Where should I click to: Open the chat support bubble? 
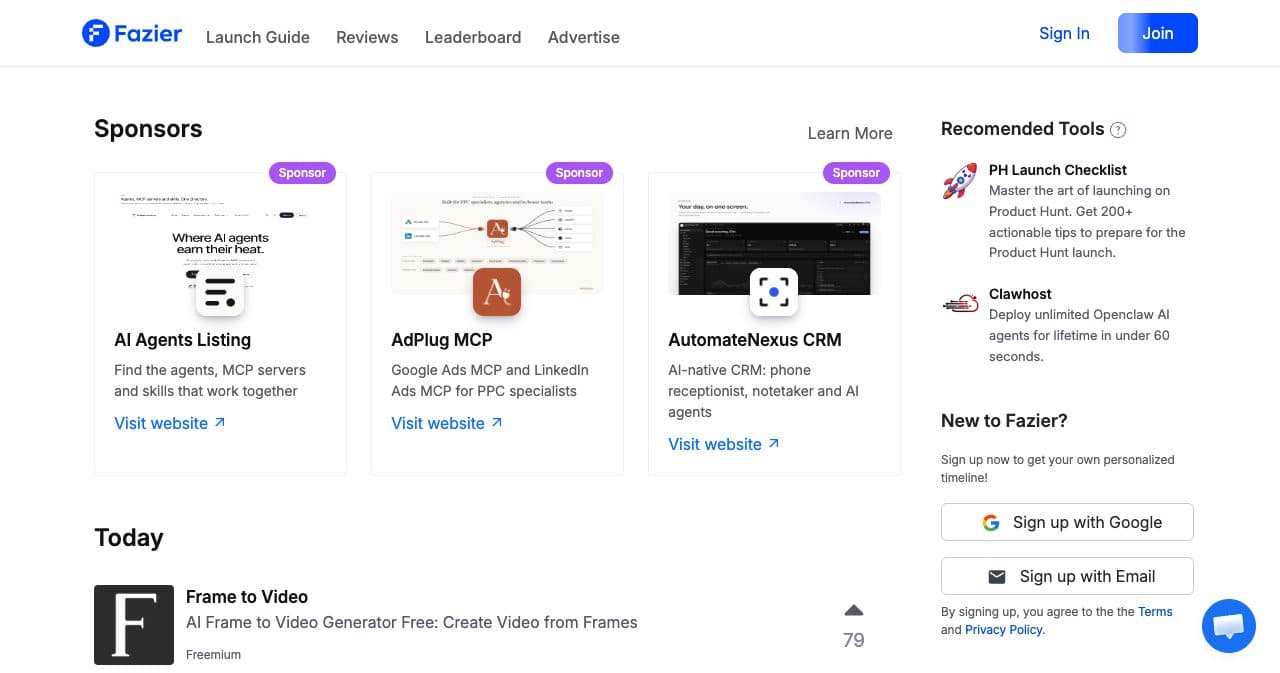[x=1228, y=626]
